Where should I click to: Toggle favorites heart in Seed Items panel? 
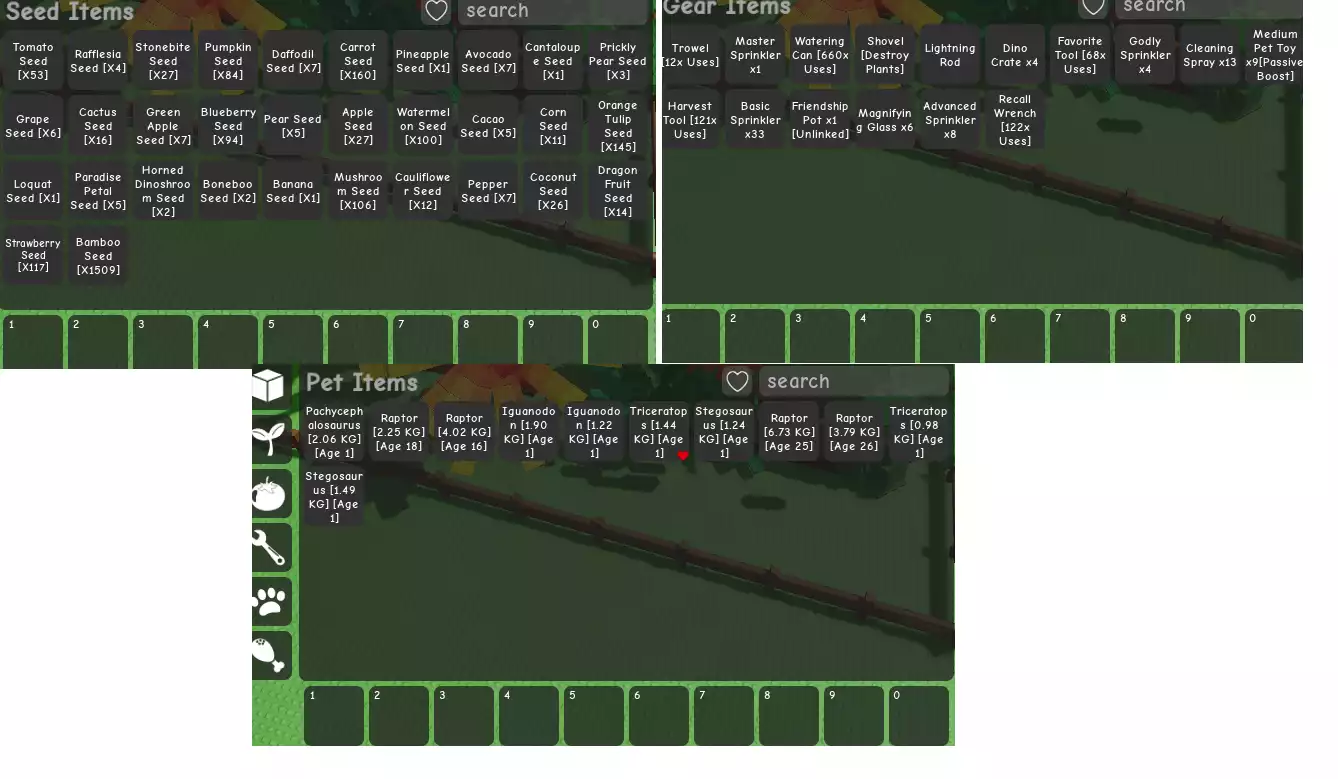pyautogui.click(x=436, y=11)
